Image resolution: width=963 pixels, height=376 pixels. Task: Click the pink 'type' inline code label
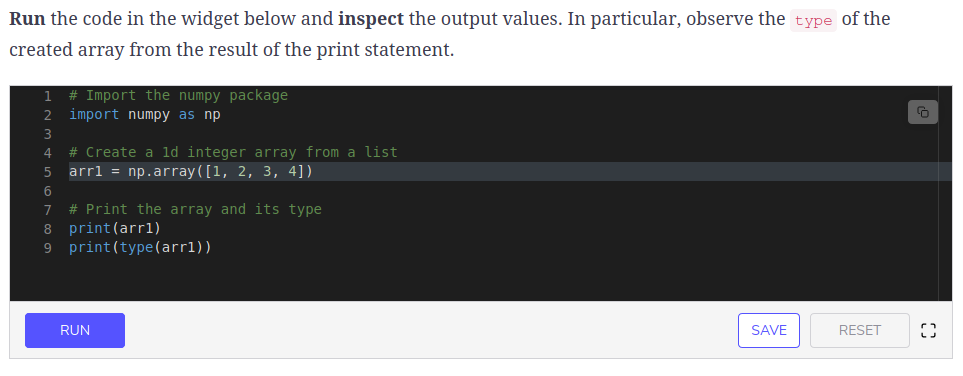click(813, 21)
